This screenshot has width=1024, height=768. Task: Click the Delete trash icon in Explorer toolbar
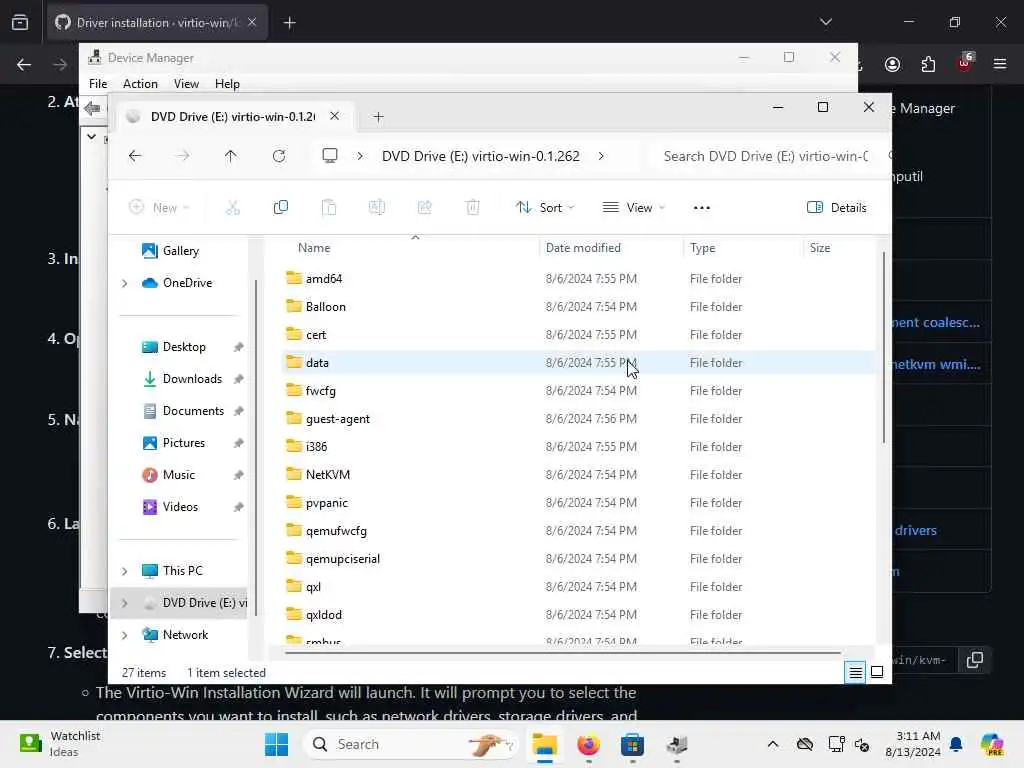[x=473, y=208]
